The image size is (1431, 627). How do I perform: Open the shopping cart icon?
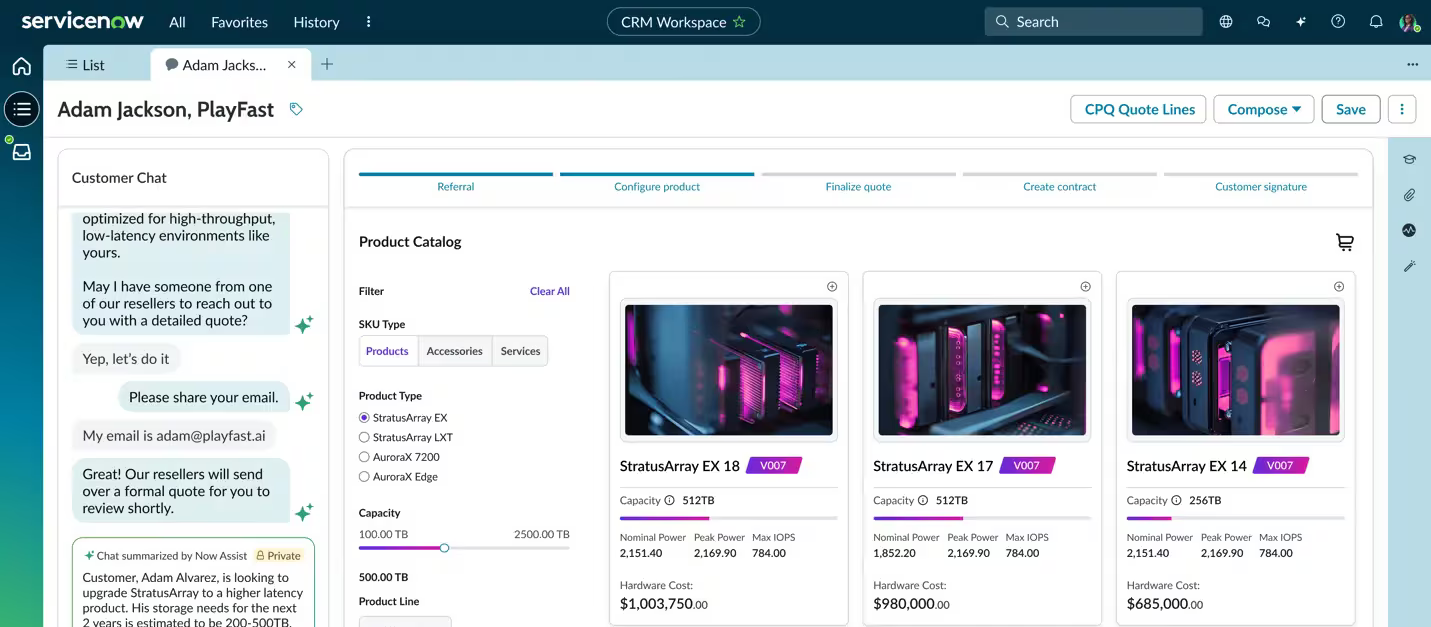[x=1345, y=242]
